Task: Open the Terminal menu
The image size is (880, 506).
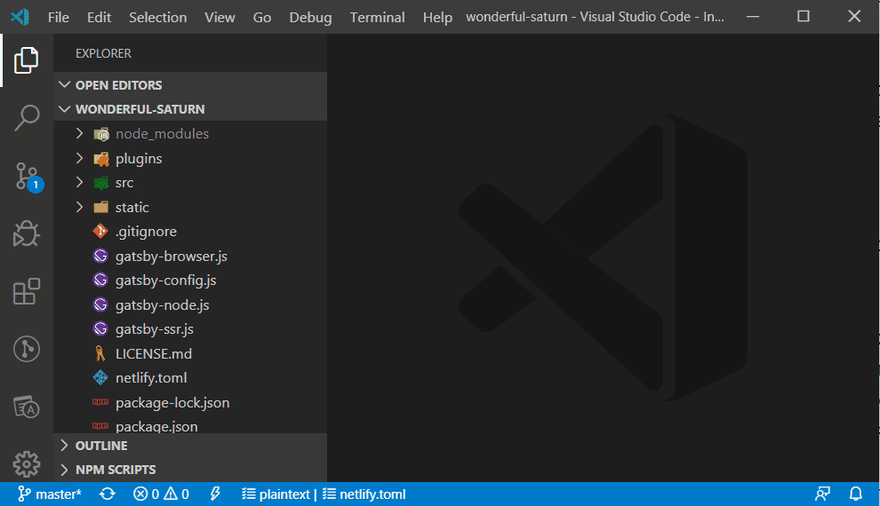Action: pos(377,17)
